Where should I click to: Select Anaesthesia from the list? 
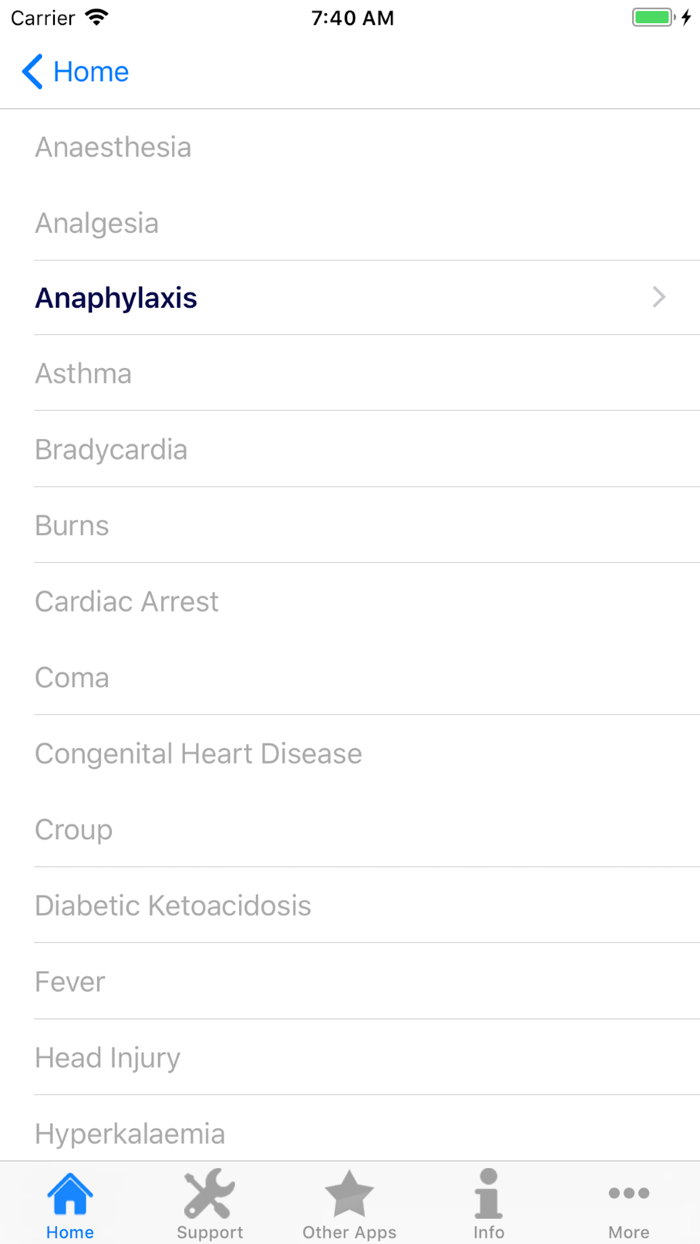pos(113,146)
